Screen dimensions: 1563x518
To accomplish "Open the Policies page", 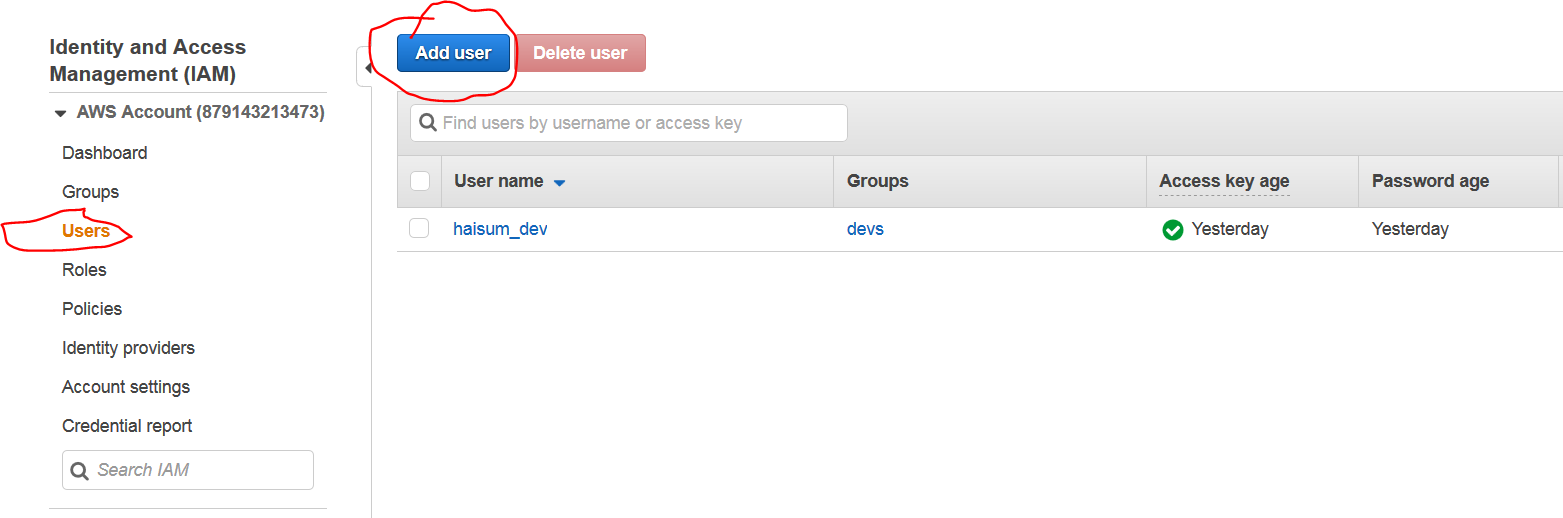I will (92, 309).
